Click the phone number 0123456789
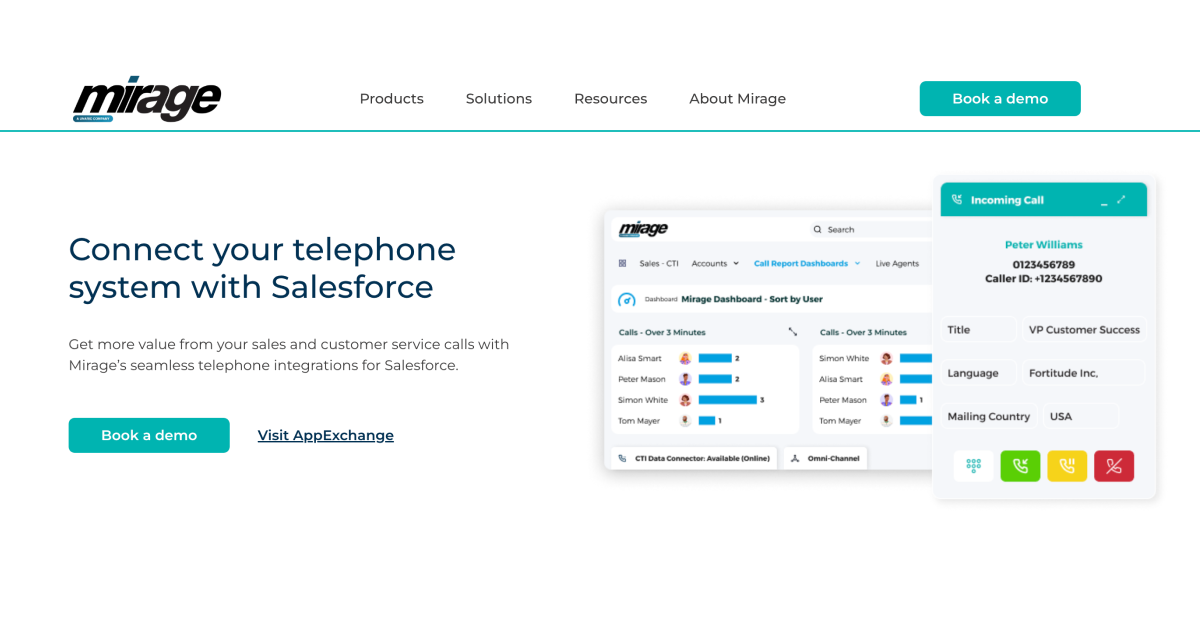This screenshot has height=630, width=1200. 1044,264
